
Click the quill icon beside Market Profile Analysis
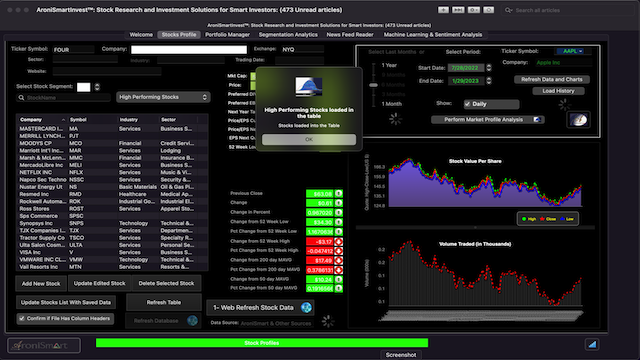point(578,120)
